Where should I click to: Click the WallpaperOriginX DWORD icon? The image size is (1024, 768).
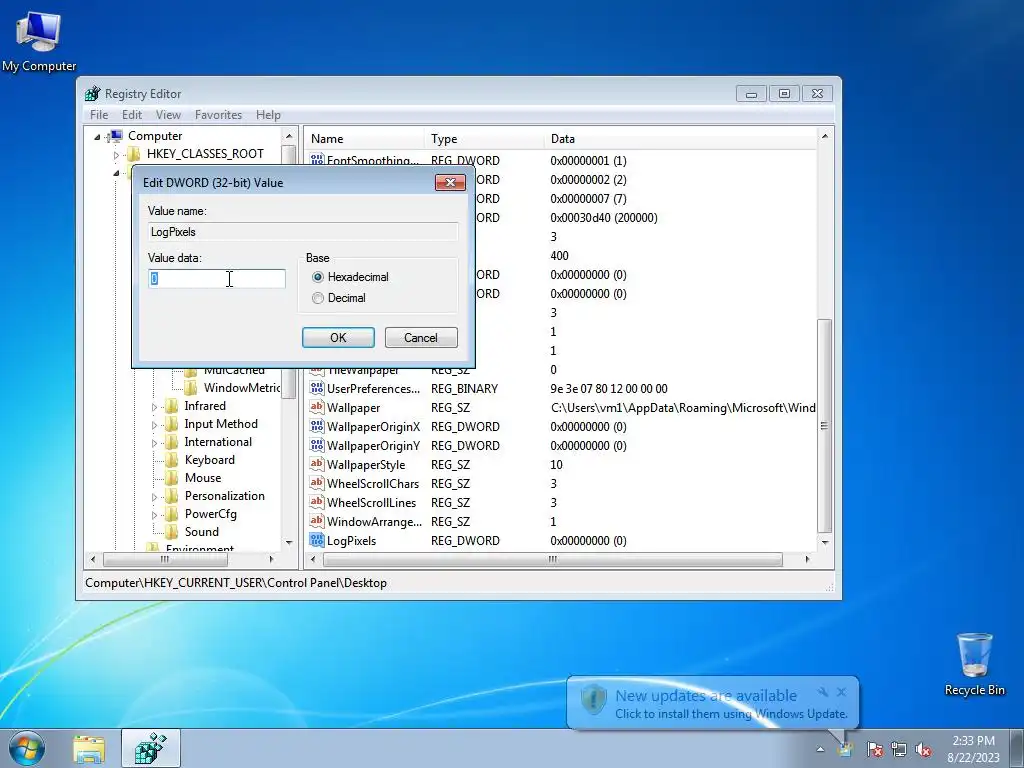pyautogui.click(x=317, y=426)
